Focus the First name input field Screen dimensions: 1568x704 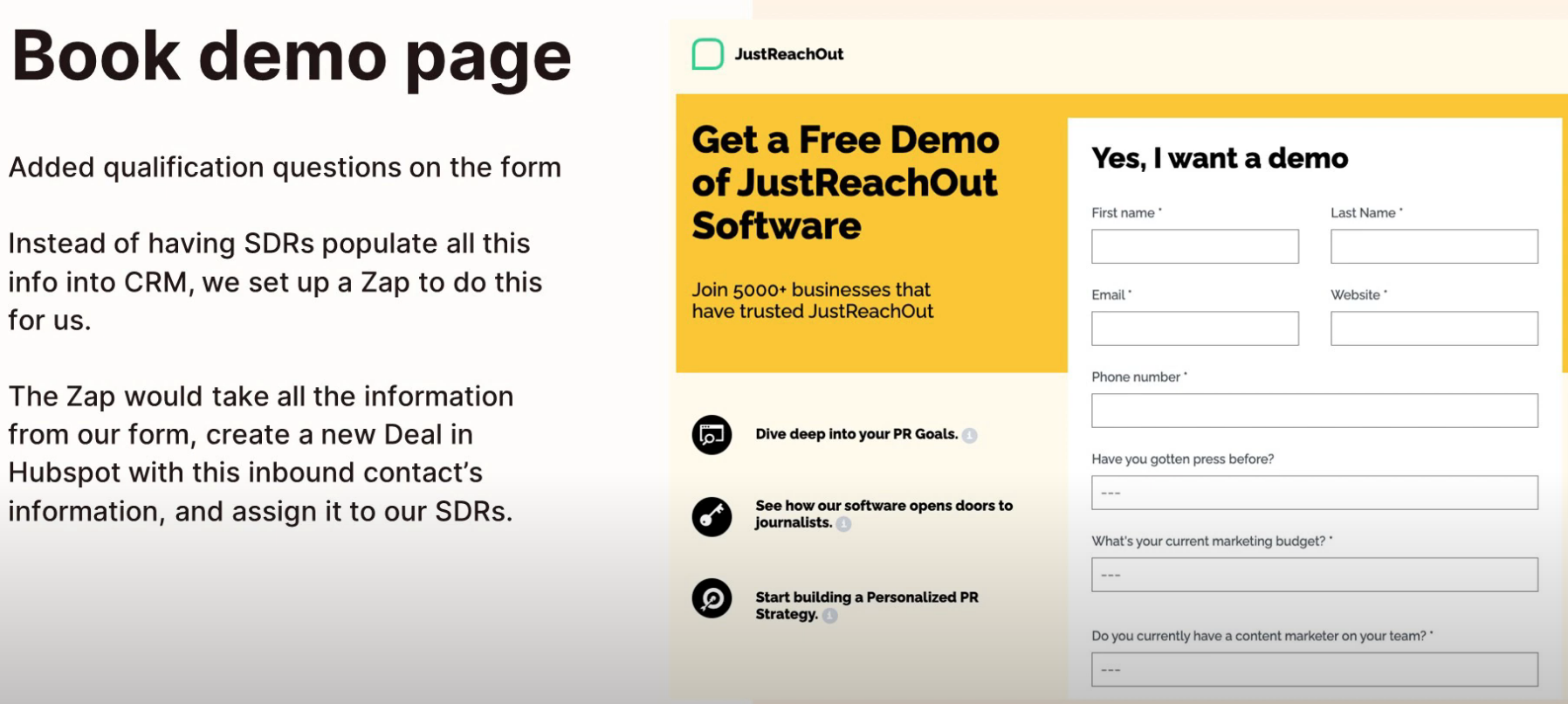[x=1194, y=246]
